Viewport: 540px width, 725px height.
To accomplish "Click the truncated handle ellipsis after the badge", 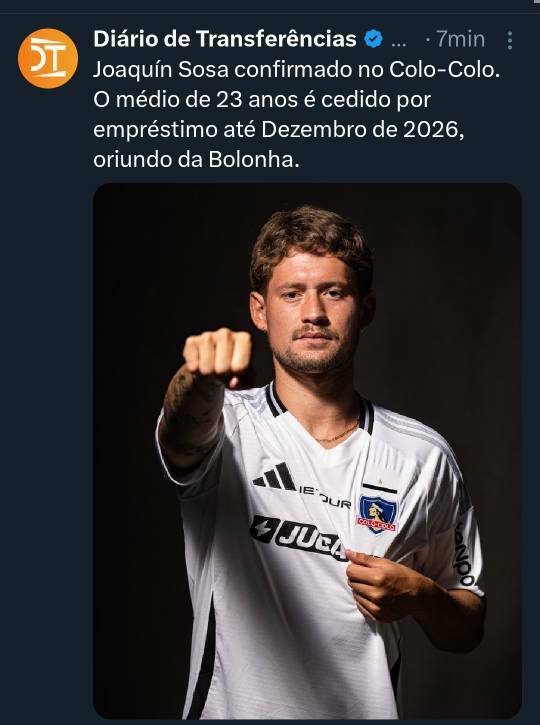I will (399, 42).
